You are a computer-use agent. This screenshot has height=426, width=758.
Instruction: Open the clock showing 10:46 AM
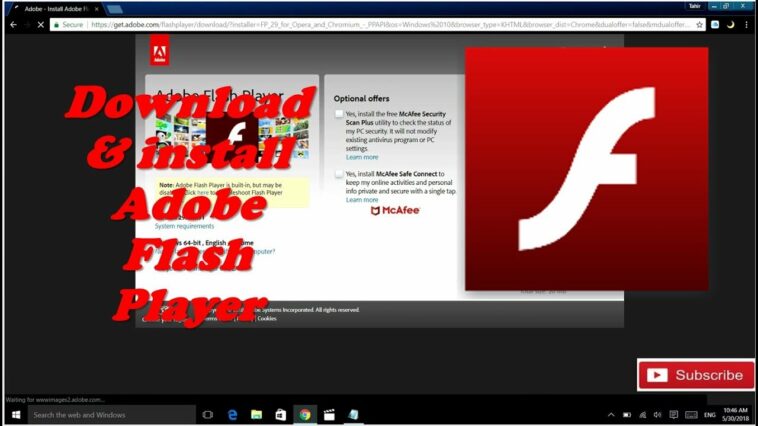pyautogui.click(x=735, y=414)
